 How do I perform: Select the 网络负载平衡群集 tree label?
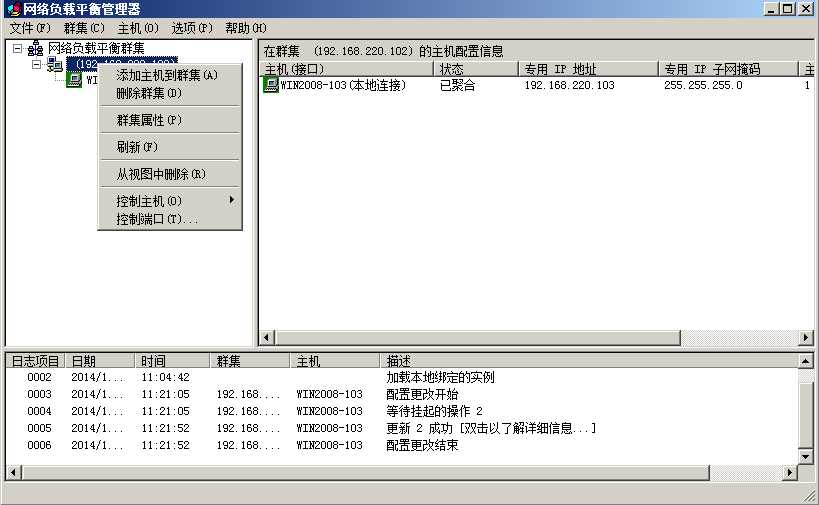pos(96,48)
